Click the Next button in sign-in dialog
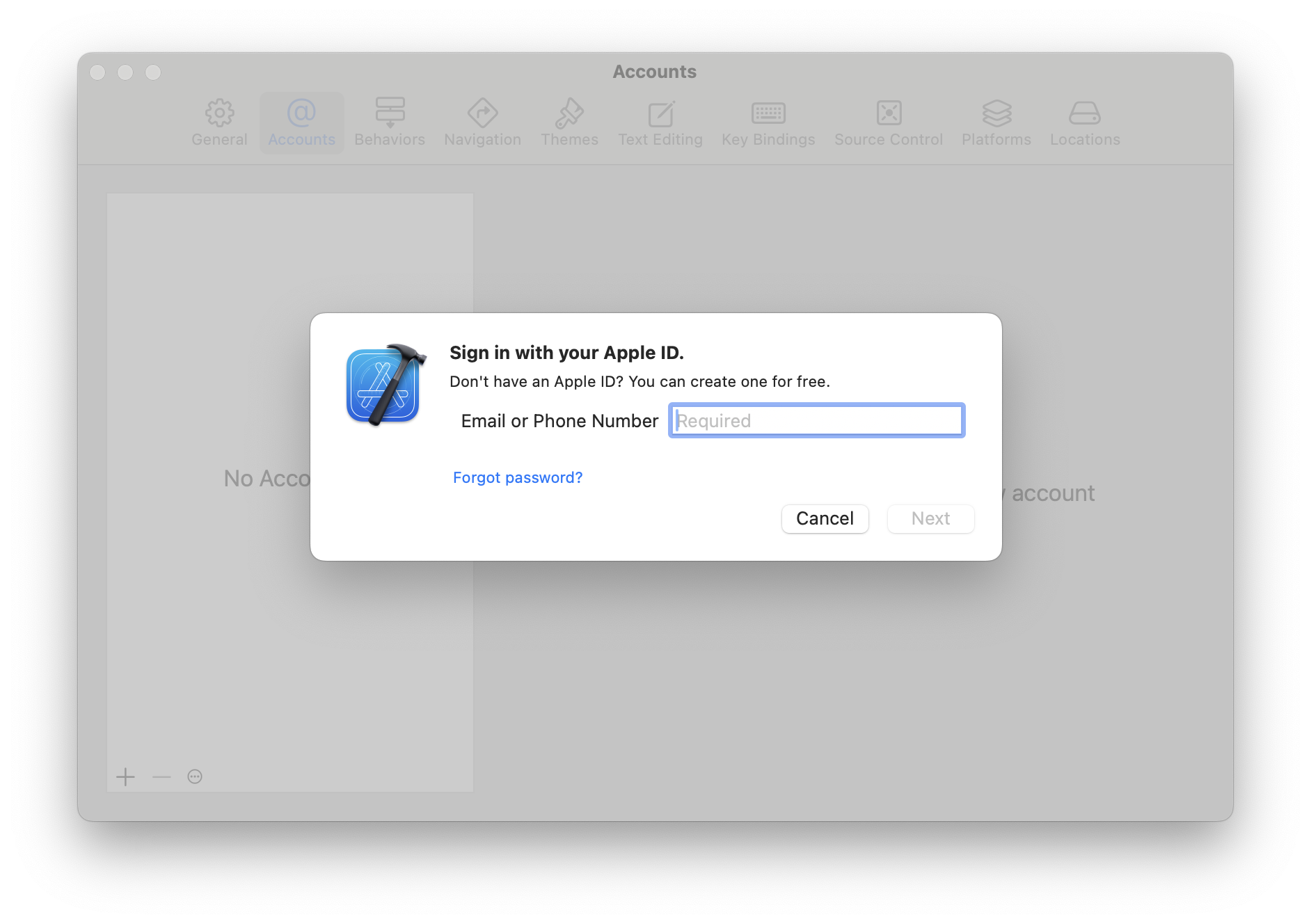1311x924 pixels. (x=930, y=518)
